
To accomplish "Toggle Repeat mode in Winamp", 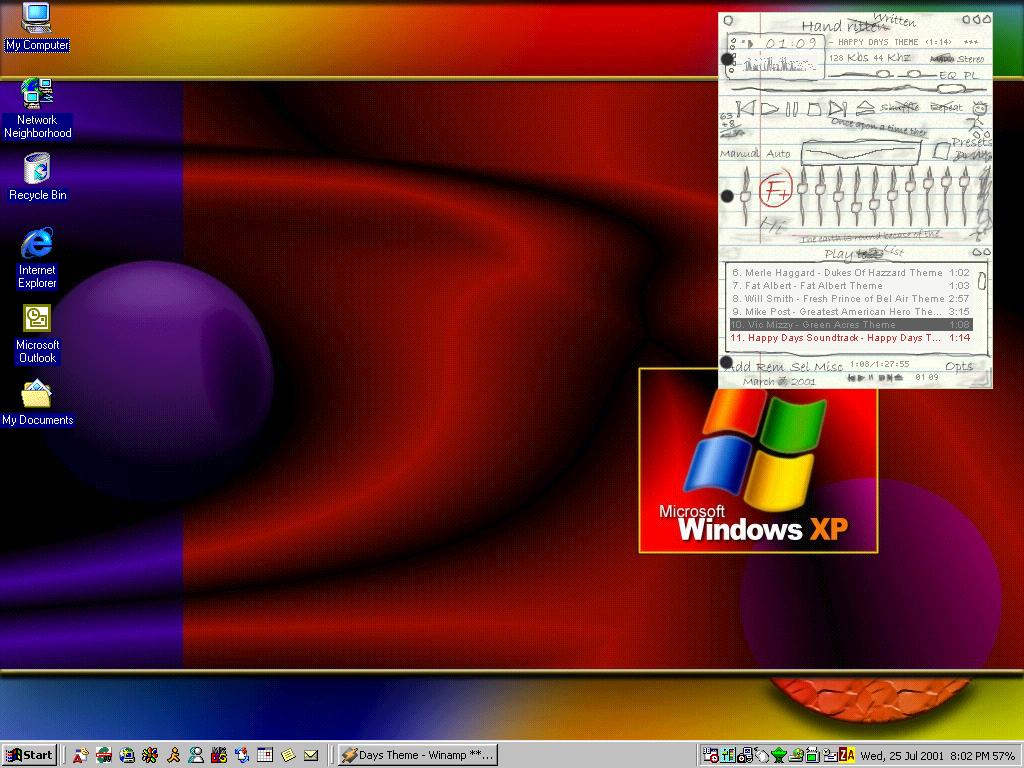I will click(945, 107).
